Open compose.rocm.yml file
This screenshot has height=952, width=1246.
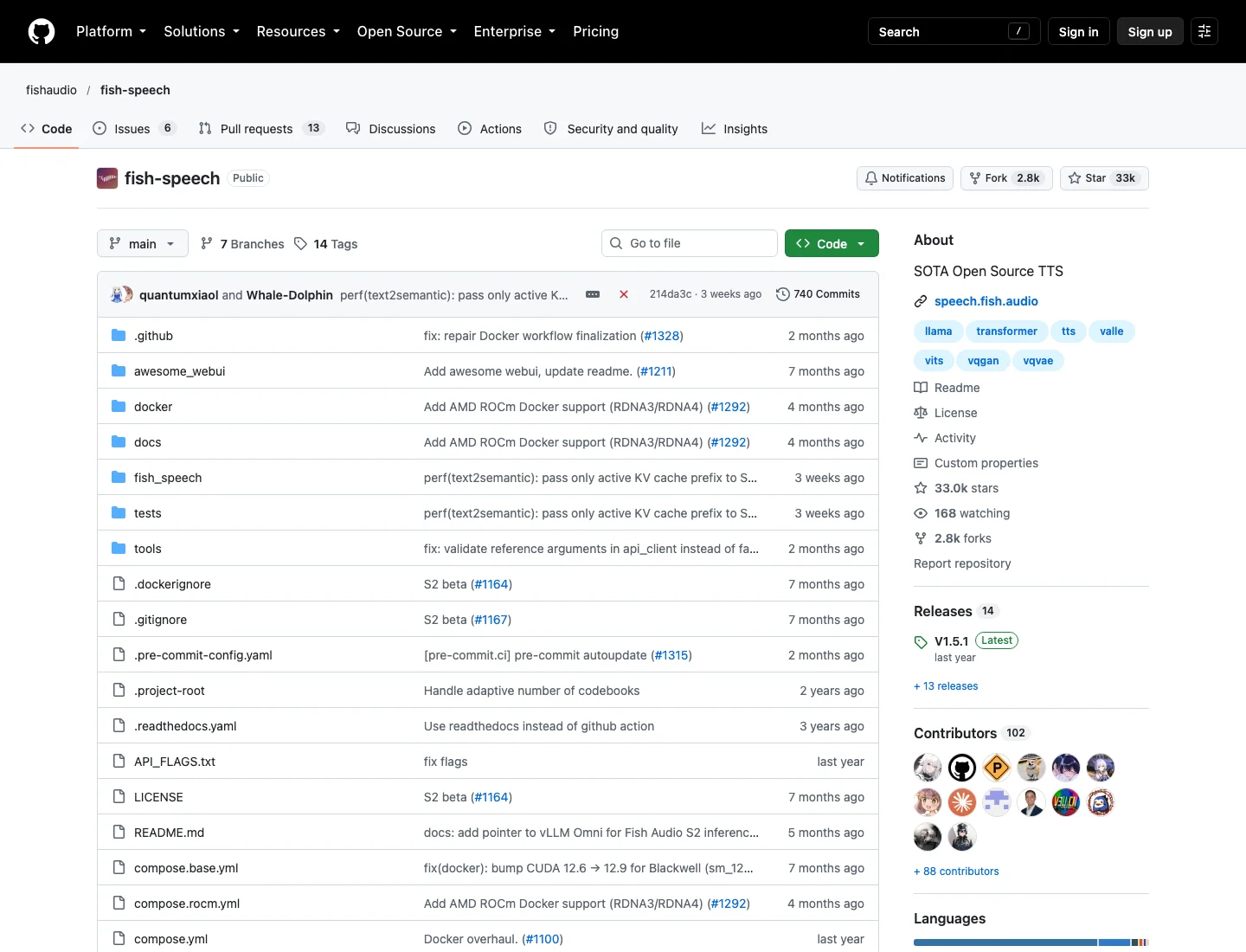tap(187, 904)
